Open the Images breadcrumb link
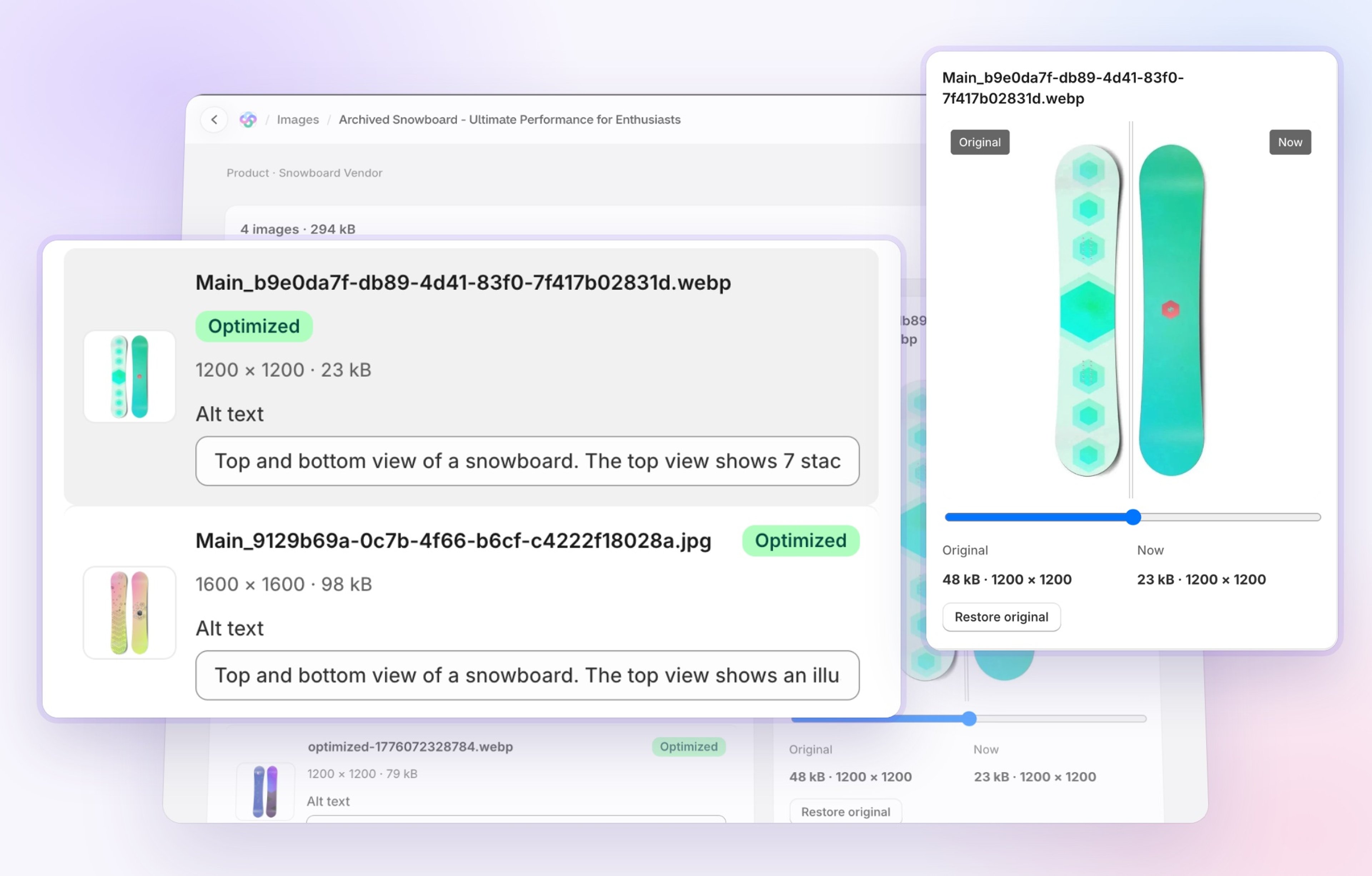 [297, 120]
